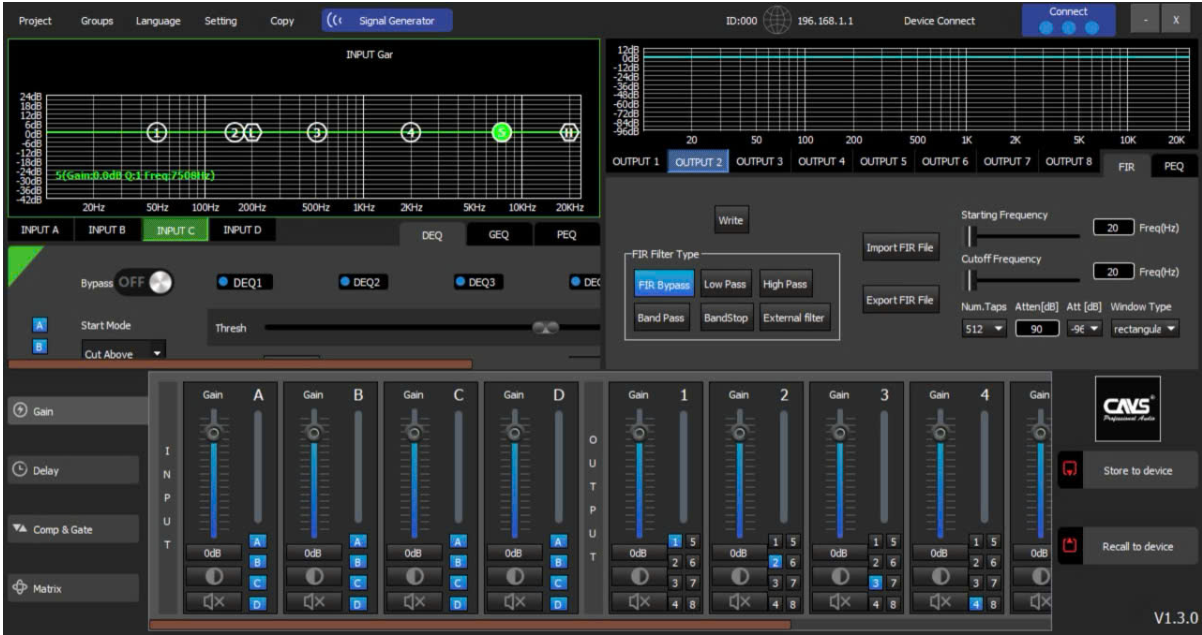
Task: Open the Window Type dropdown
Action: click(1145, 329)
